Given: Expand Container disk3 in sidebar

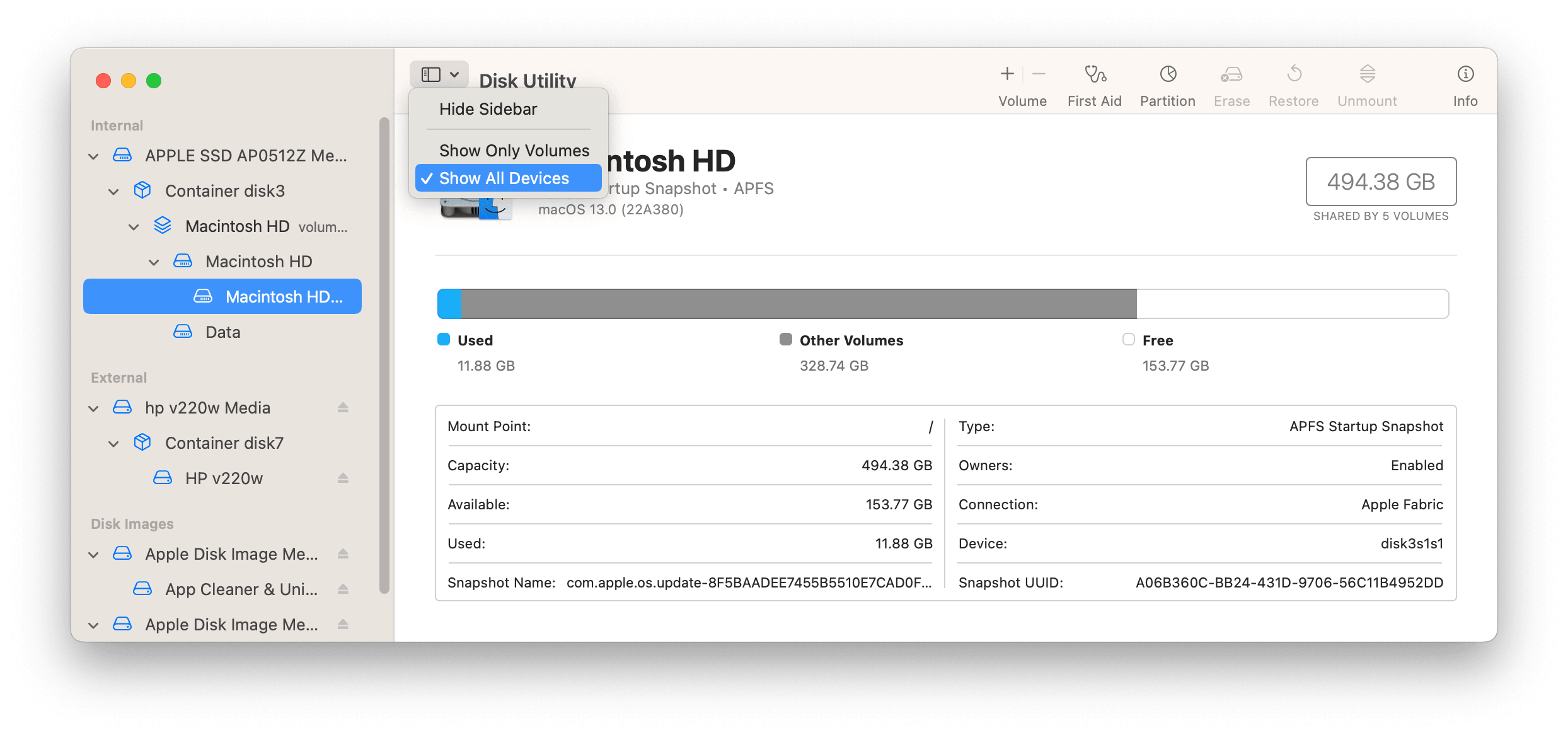Looking at the screenshot, I should coord(115,190).
